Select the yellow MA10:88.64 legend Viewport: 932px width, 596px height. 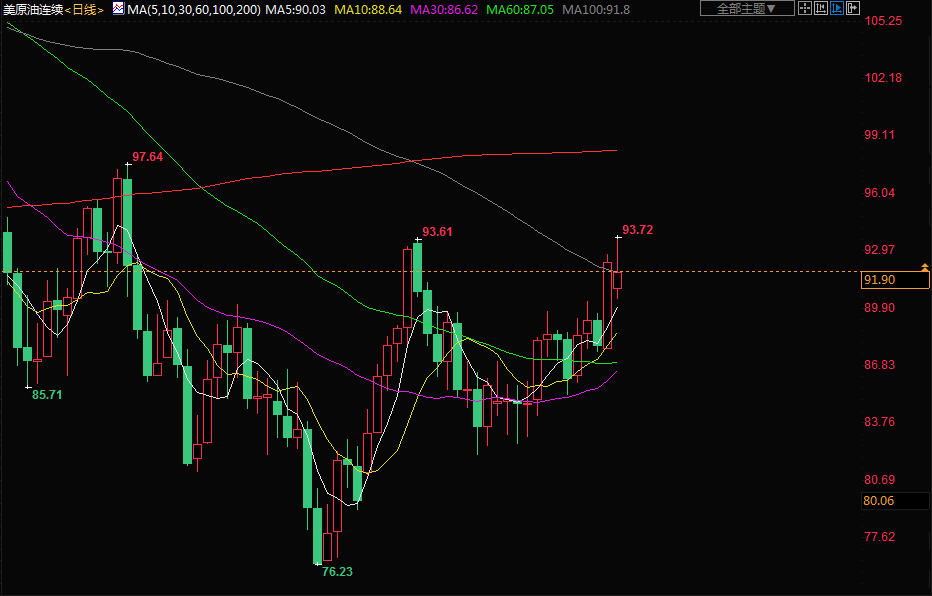click(x=370, y=9)
